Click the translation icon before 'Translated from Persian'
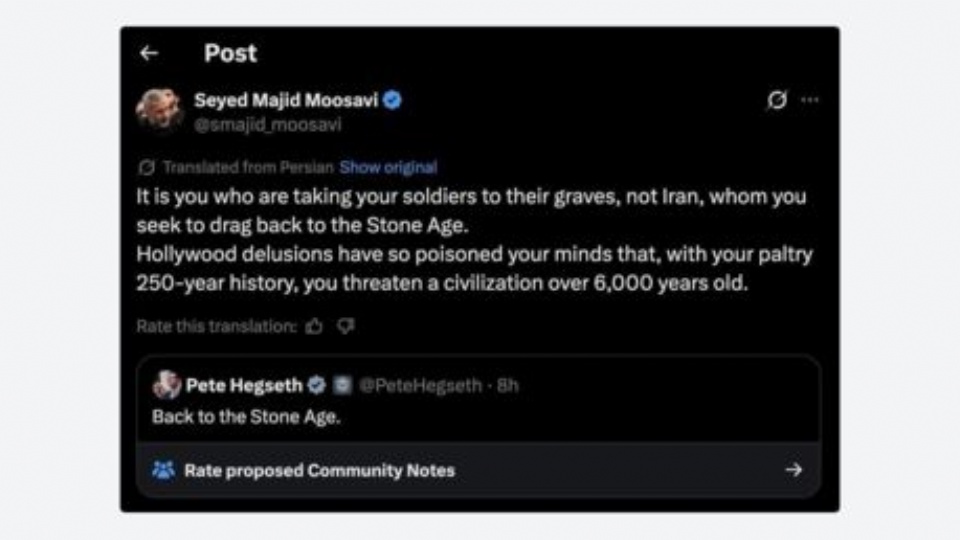This screenshot has width=960, height=540. (x=147, y=167)
